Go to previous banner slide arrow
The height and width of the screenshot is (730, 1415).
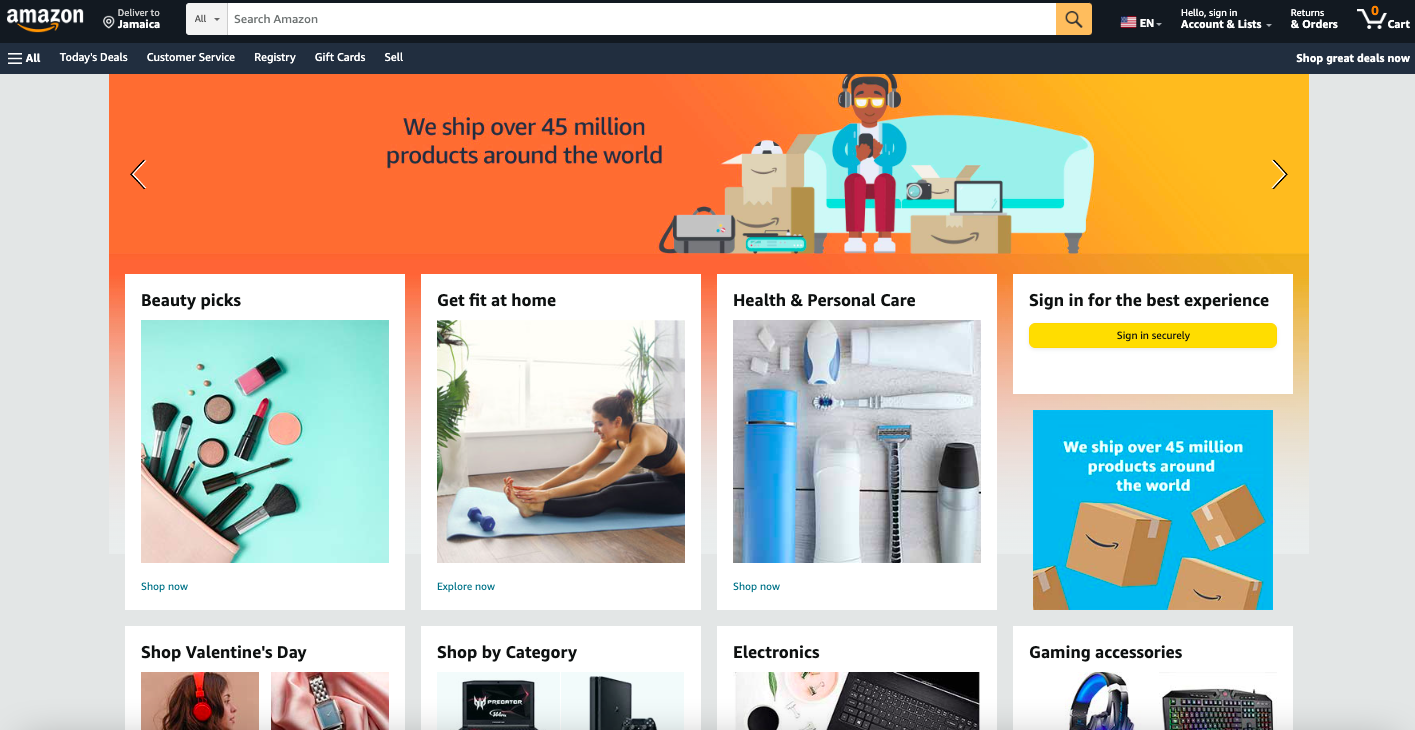point(139,174)
